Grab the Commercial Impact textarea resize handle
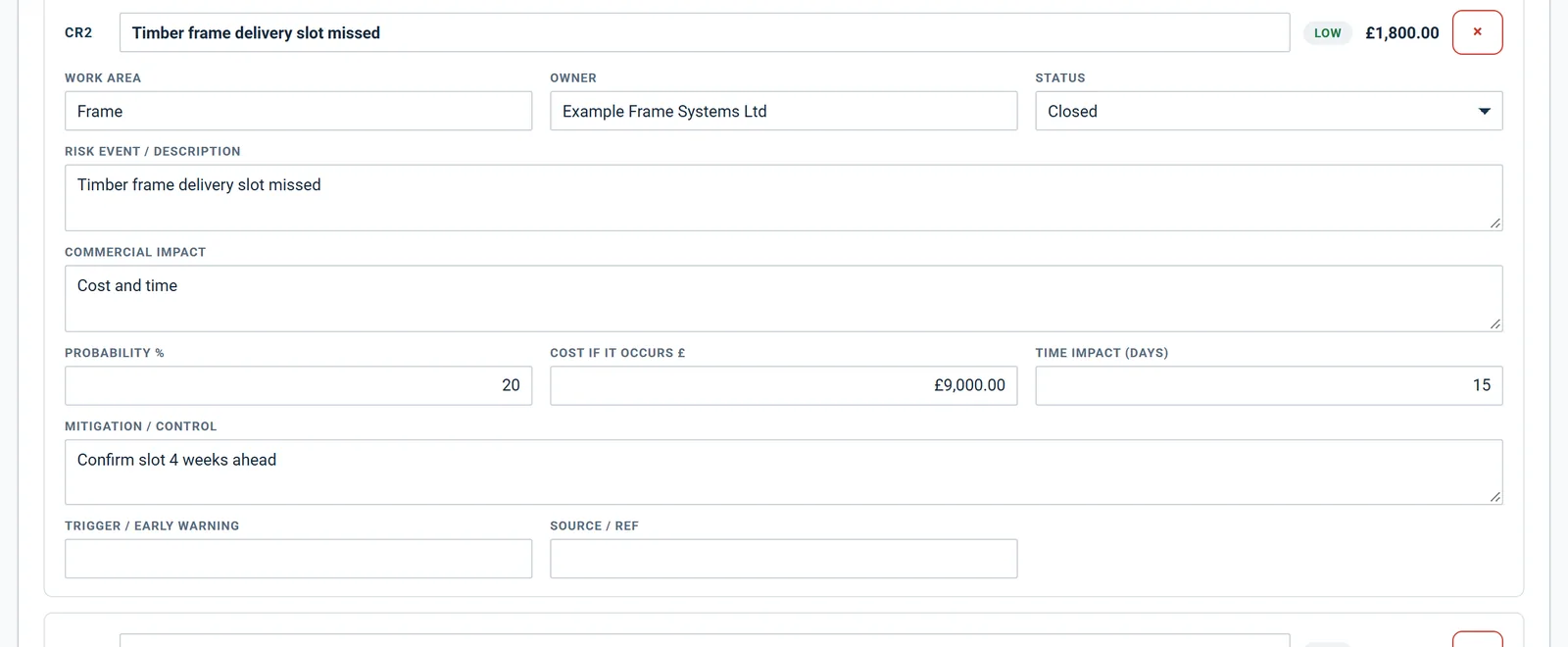The width and height of the screenshot is (1568, 647). pos(1494,323)
